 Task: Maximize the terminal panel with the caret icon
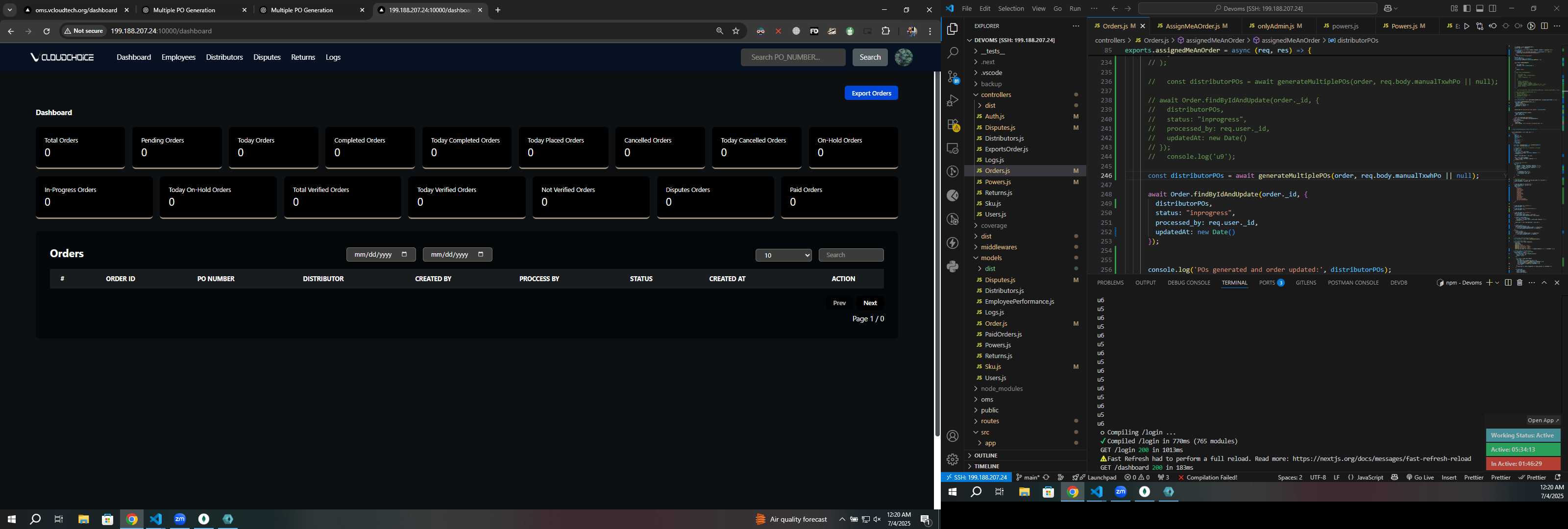[x=1544, y=283]
